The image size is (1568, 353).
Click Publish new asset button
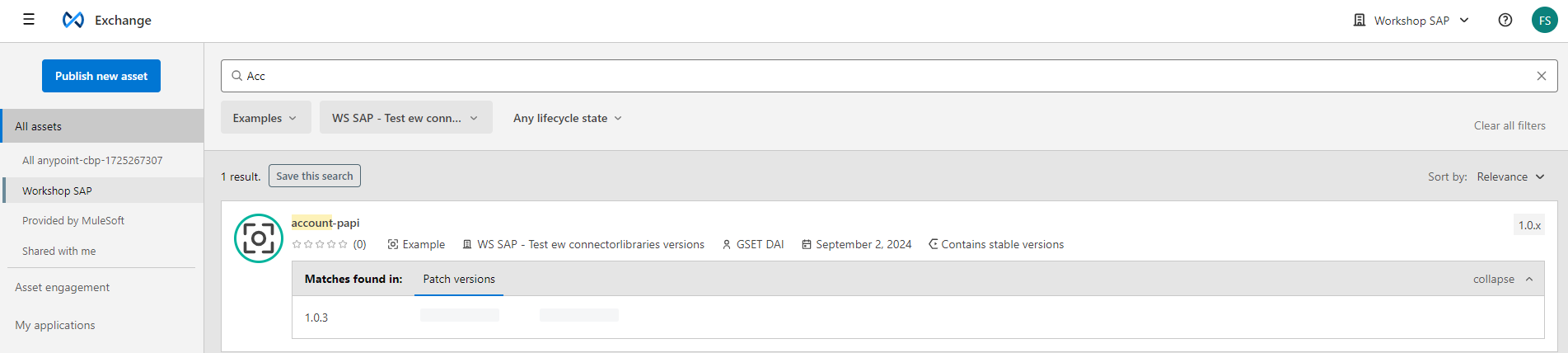click(x=101, y=76)
